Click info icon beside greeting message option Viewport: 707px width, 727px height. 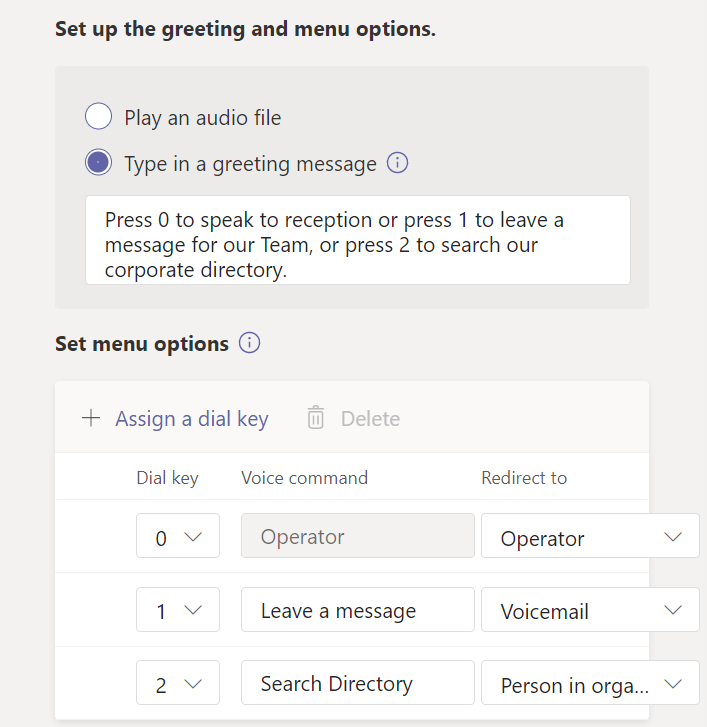(x=397, y=163)
